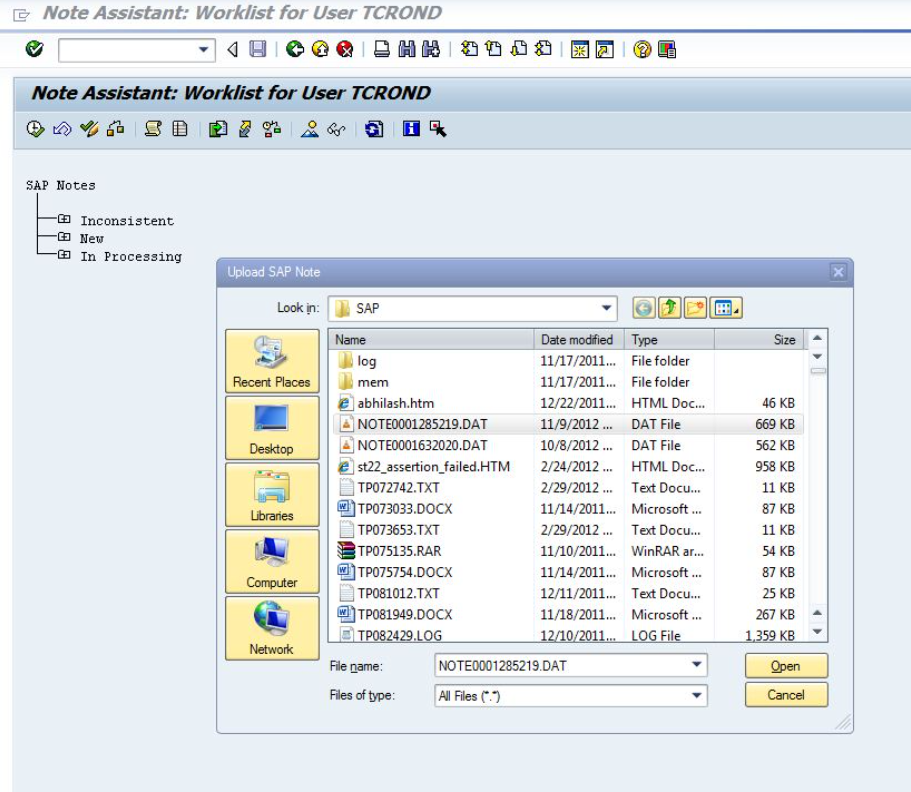This screenshot has height=792, width=911.
Task: Click the red Cancel icon in the SAP toolbar
Action: [345, 49]
